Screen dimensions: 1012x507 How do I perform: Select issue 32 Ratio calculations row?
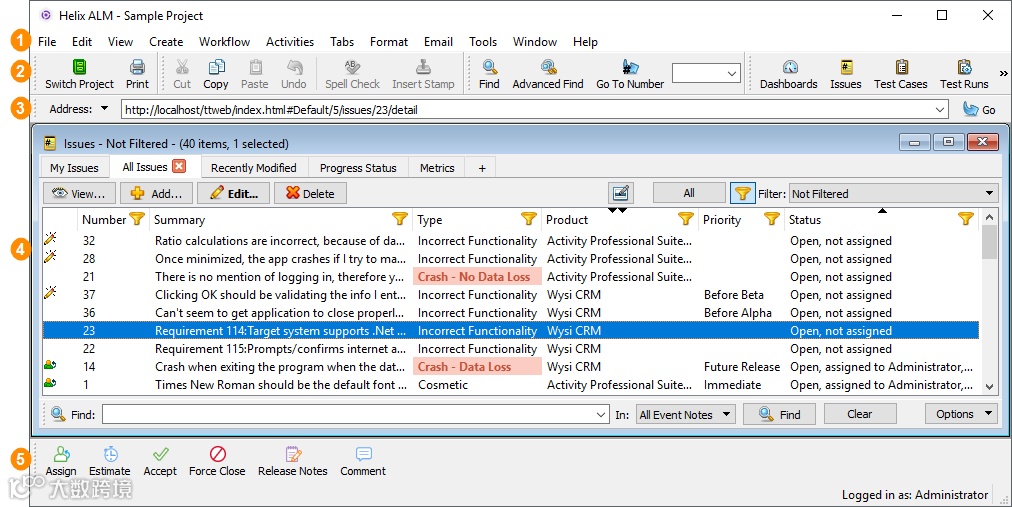pyautogui.click(x=511, y=241)
